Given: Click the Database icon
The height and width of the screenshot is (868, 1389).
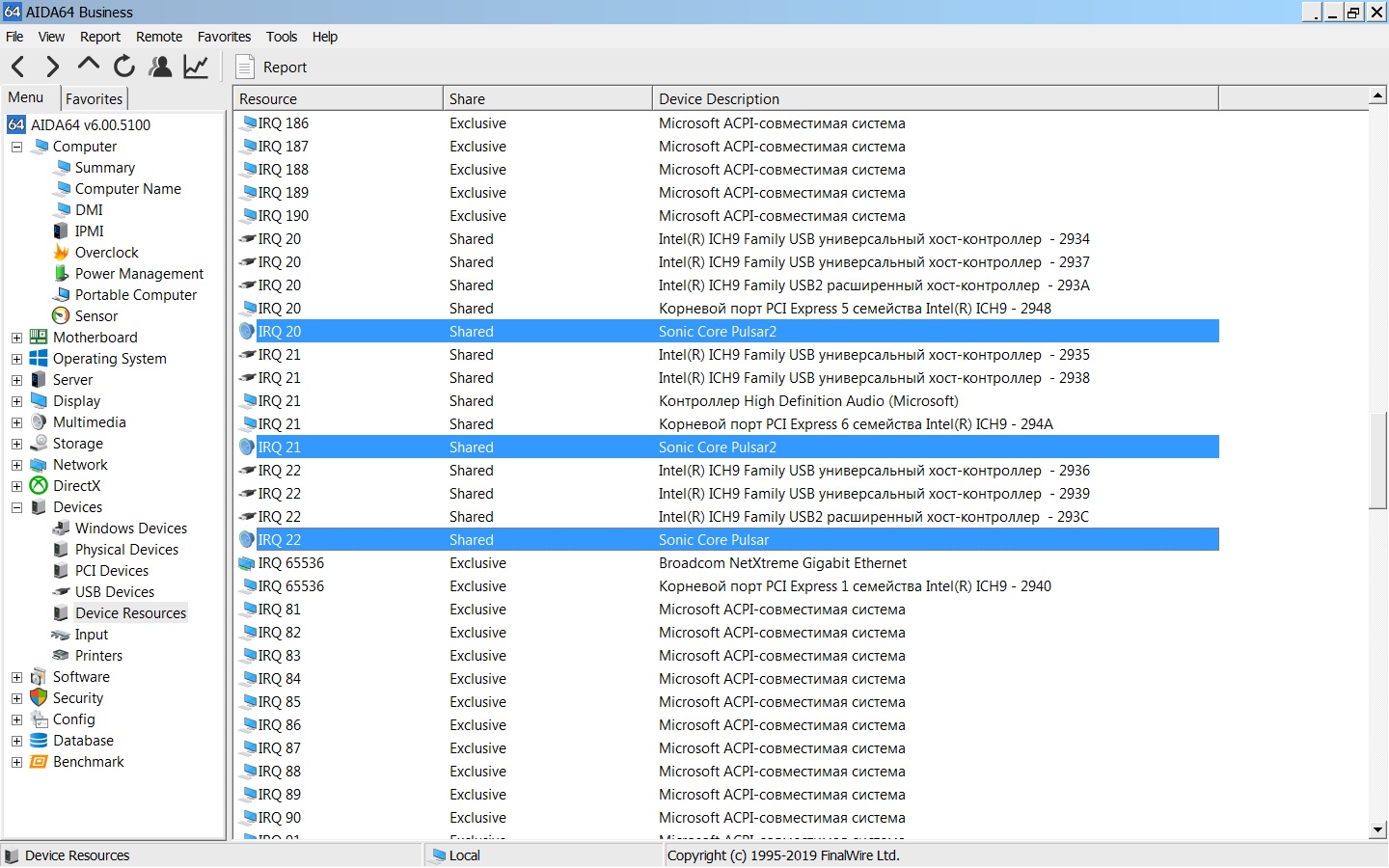Looking at the screenshot, I should point(39,741).
